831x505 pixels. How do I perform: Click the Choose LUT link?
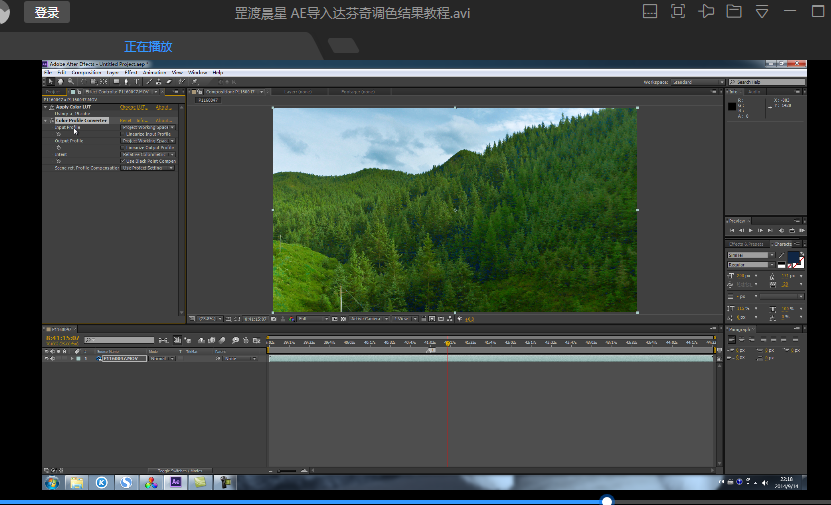click(134, 107)
